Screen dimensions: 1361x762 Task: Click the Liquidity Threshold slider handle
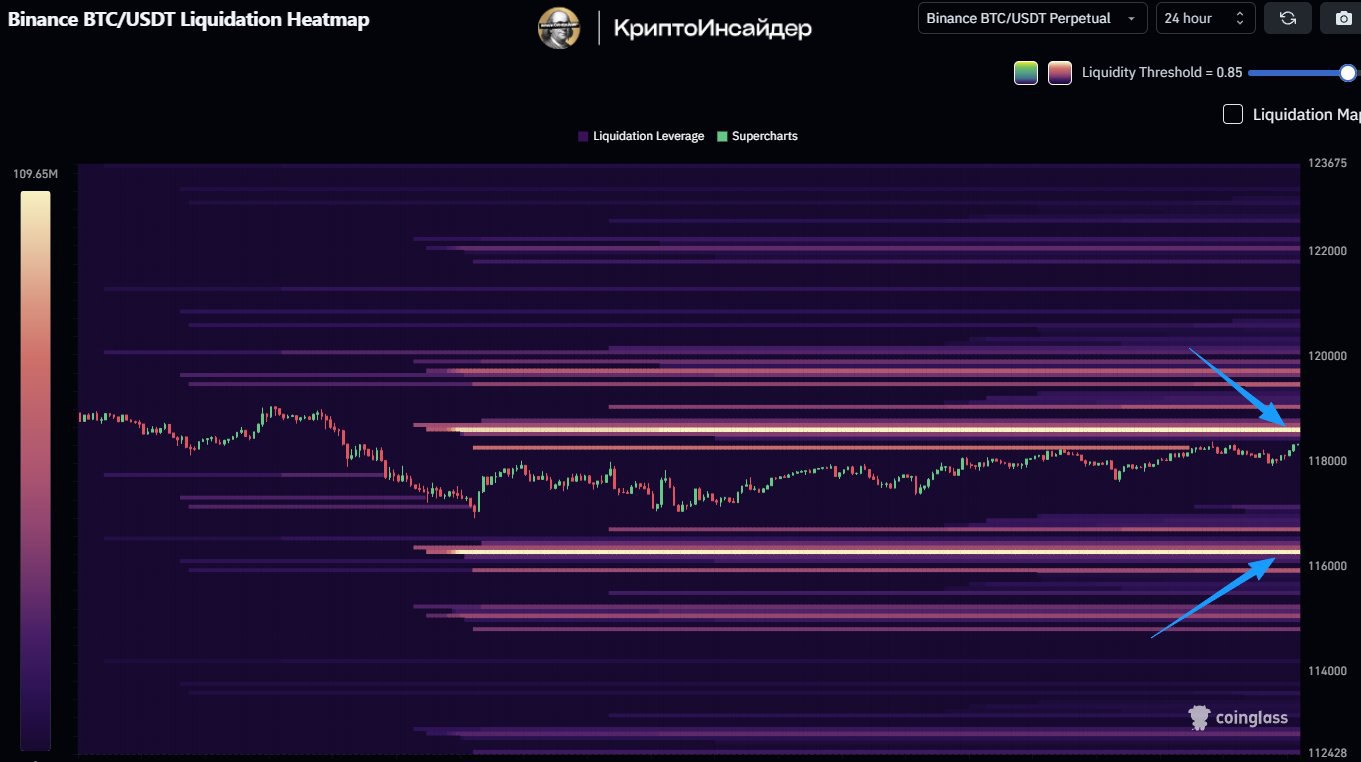click(x=1348, y=72)
